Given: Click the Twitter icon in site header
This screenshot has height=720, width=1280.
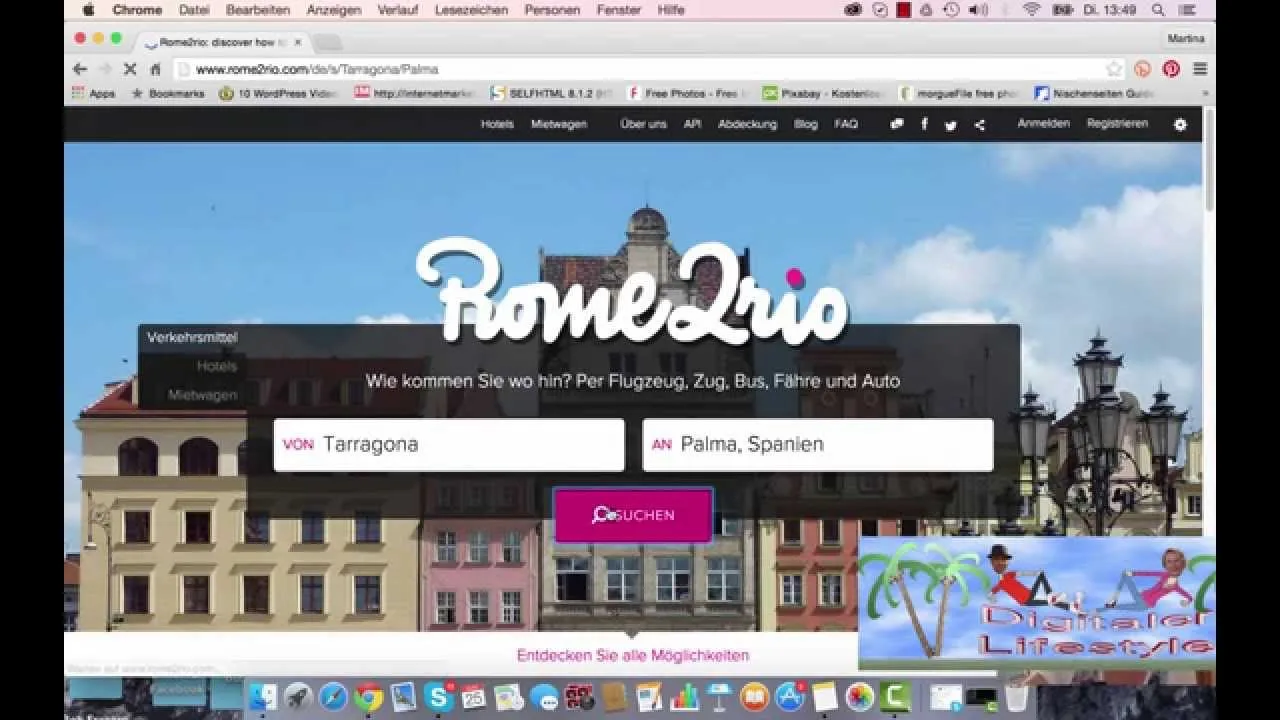Looking at the screenshot, I should click(x=951, y=125).
